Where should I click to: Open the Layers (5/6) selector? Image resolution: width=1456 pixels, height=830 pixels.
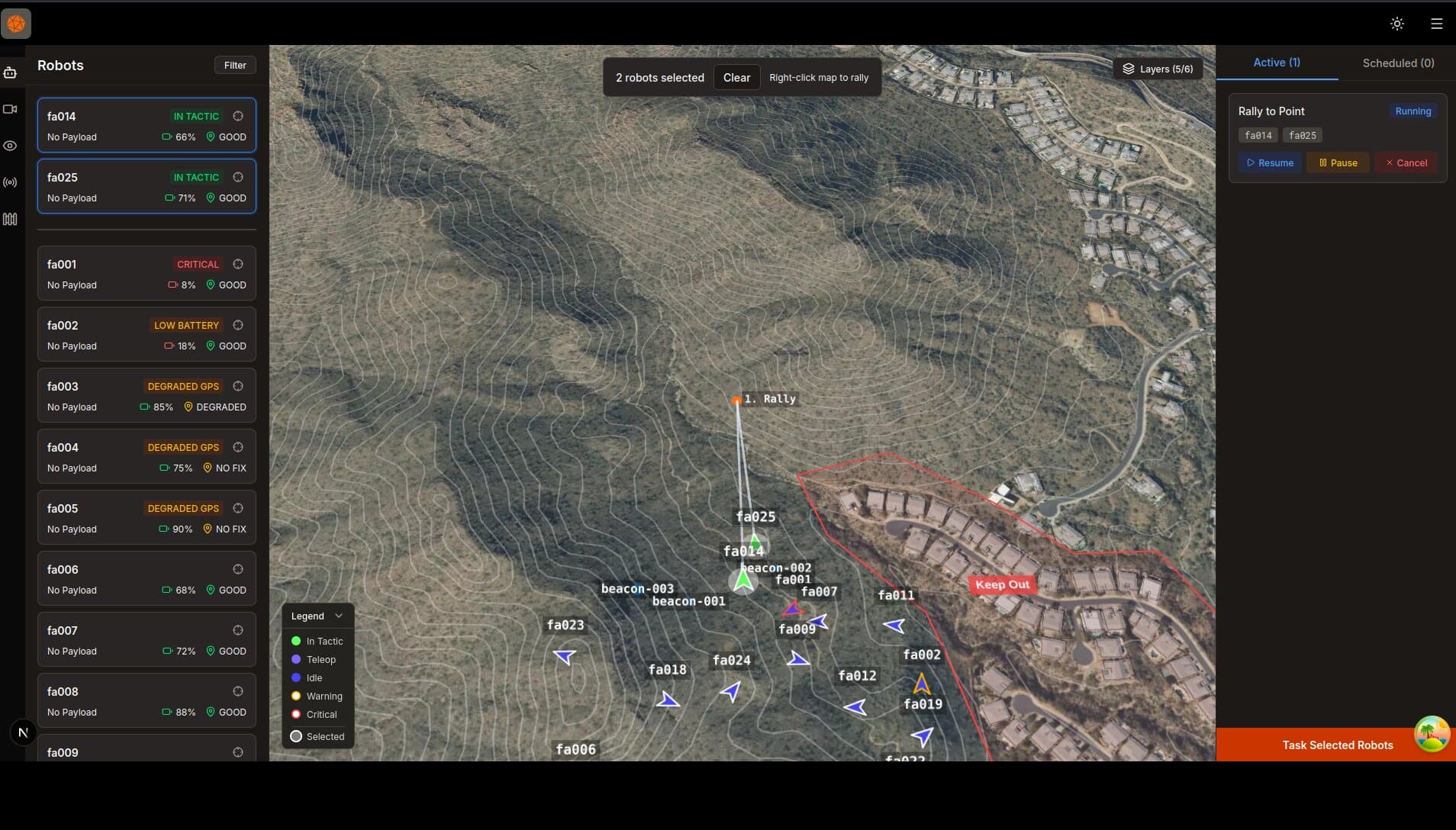point(1157,69)
